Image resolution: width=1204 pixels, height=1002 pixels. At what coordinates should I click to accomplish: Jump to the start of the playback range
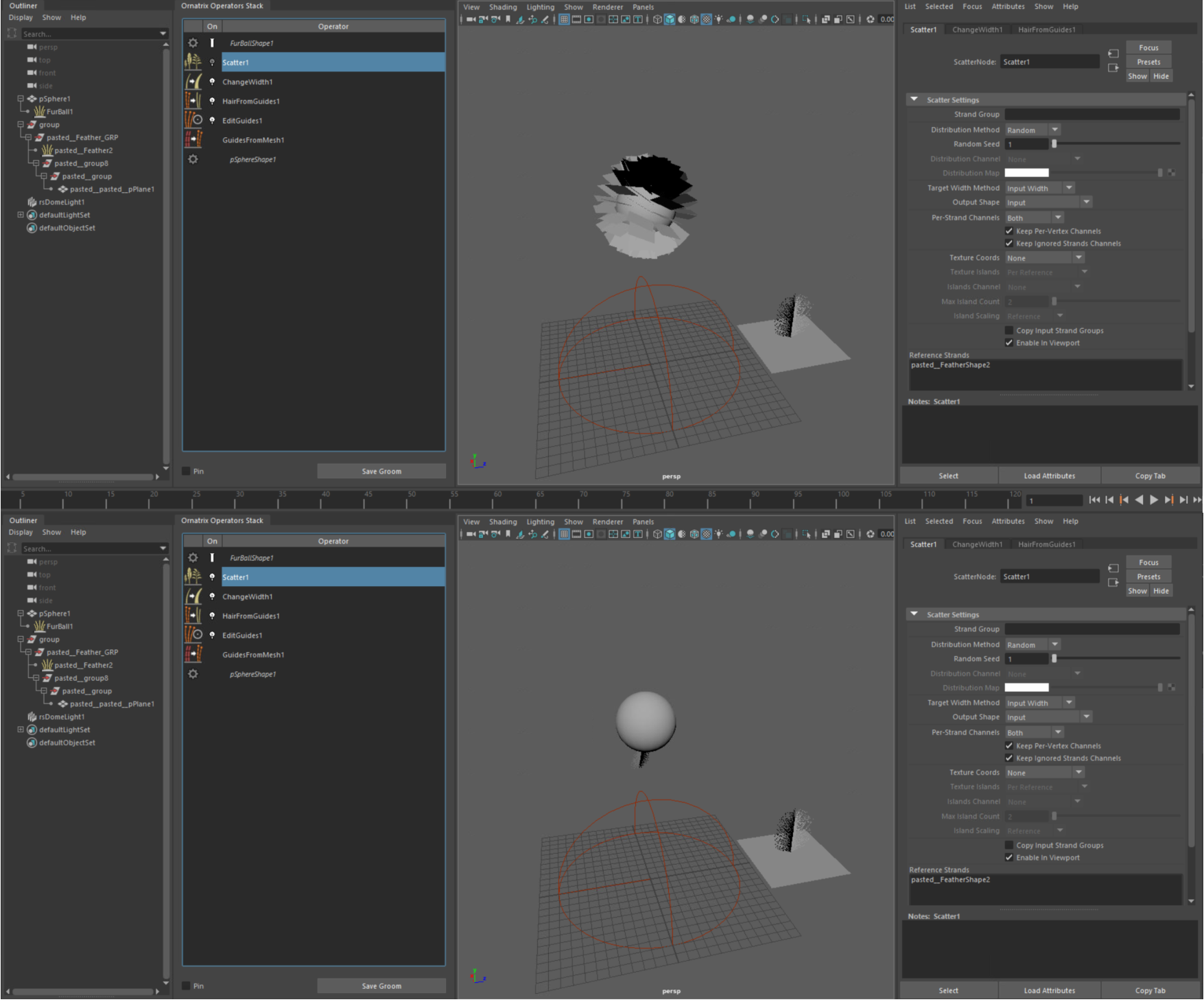(x=1094, y=500)
